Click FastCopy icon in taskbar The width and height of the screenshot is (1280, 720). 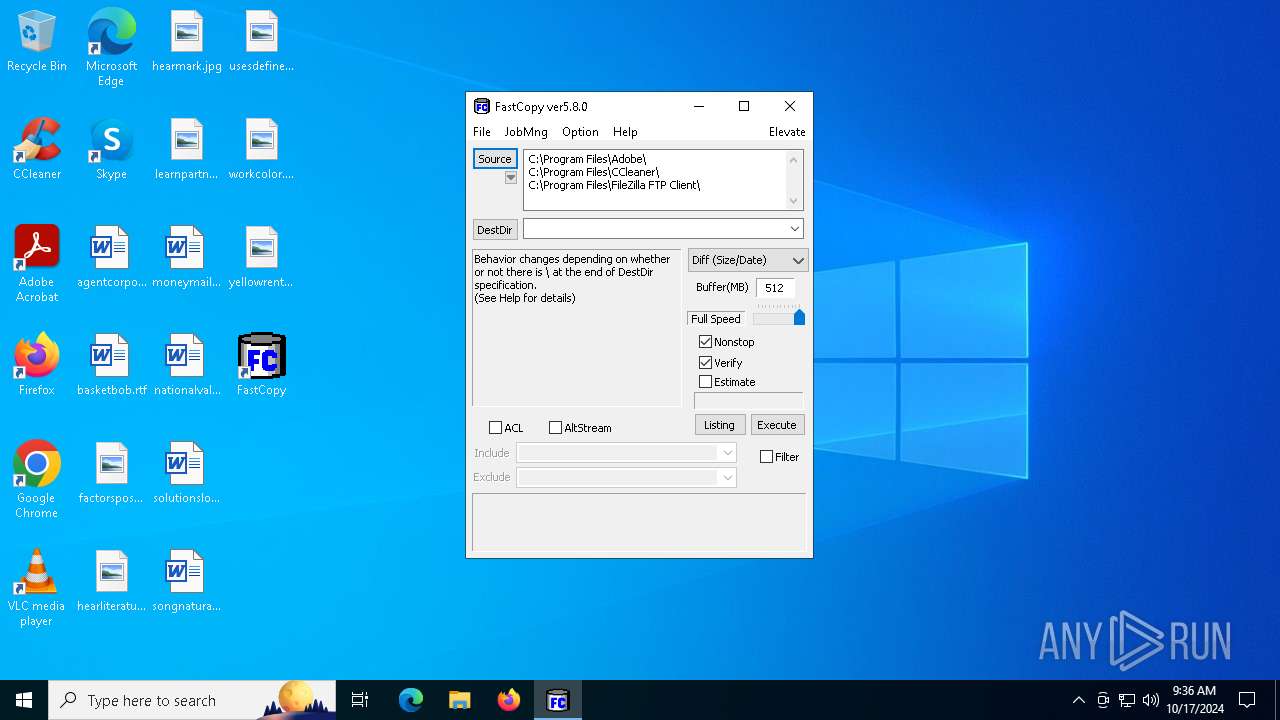[x=558, y=700]
